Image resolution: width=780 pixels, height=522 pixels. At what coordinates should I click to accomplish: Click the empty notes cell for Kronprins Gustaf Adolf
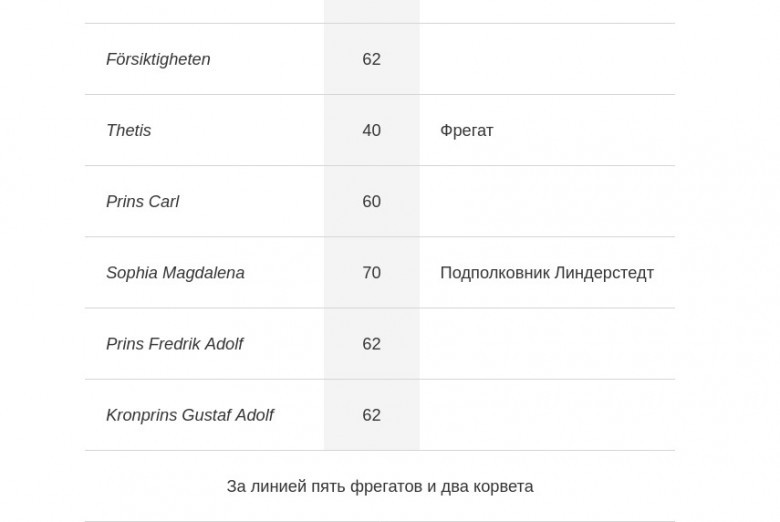547,415
